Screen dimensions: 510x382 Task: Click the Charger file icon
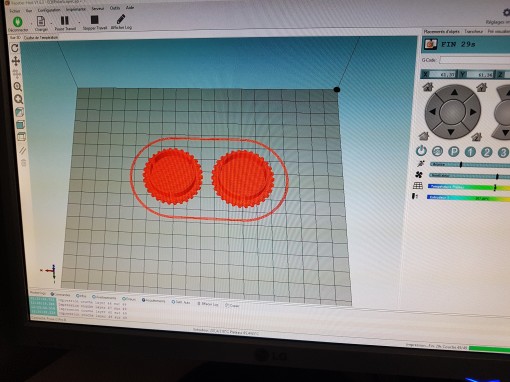(41, 21)
